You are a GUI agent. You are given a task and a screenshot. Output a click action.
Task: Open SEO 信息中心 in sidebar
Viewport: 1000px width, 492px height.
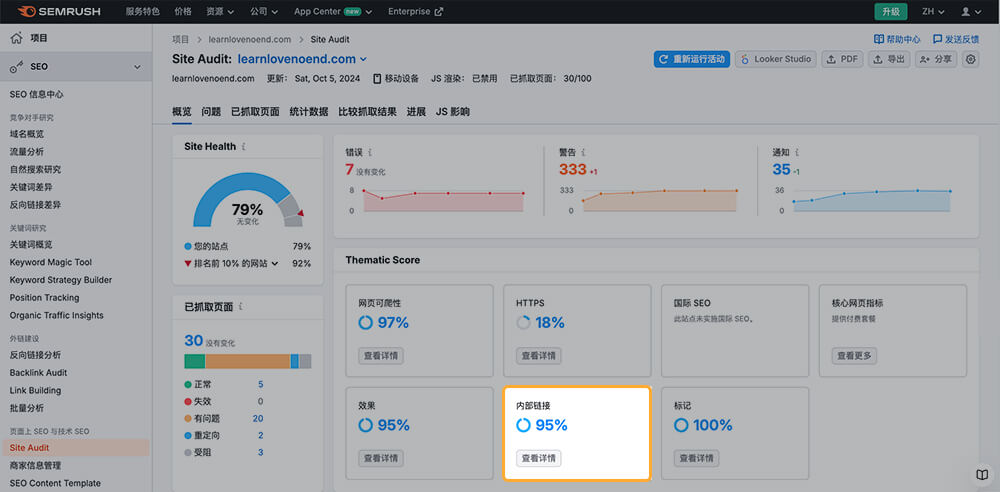(x=36, y=94)
